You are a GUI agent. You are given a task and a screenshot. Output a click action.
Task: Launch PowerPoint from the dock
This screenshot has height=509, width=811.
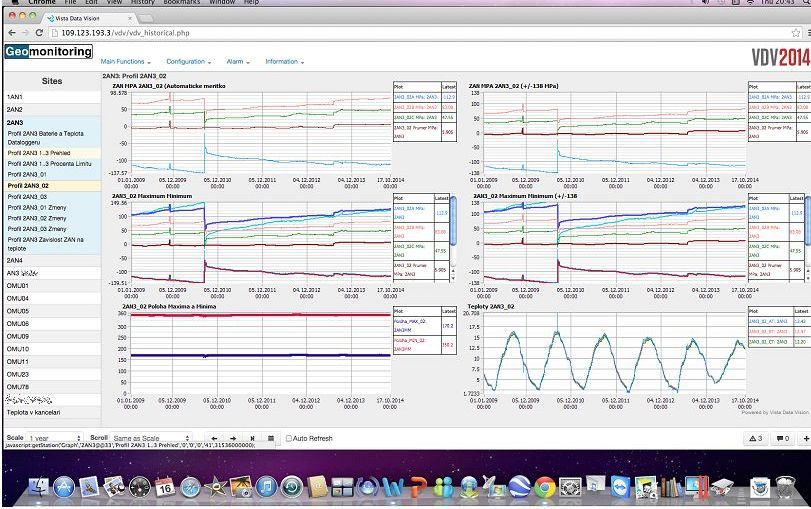(x=418, y=487)
